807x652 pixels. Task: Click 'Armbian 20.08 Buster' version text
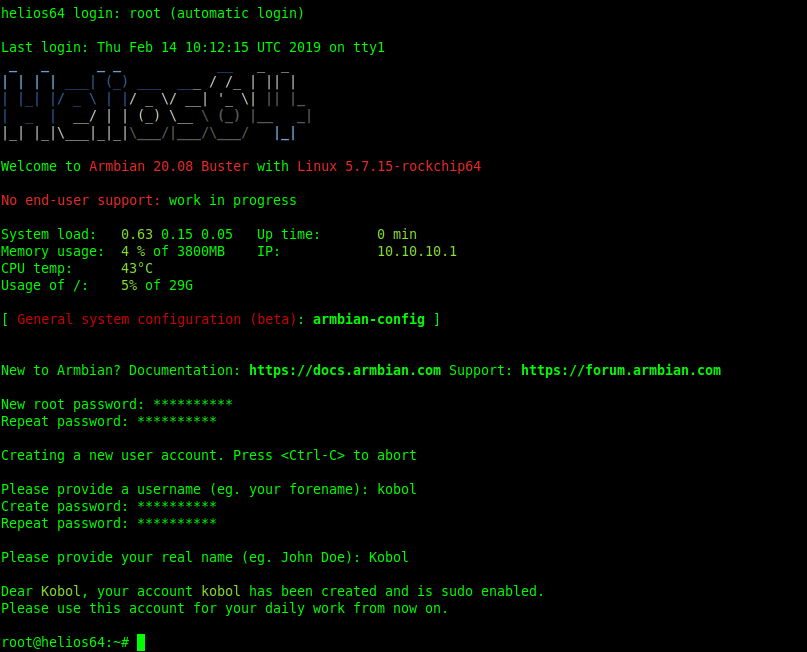tap(169, 166)
